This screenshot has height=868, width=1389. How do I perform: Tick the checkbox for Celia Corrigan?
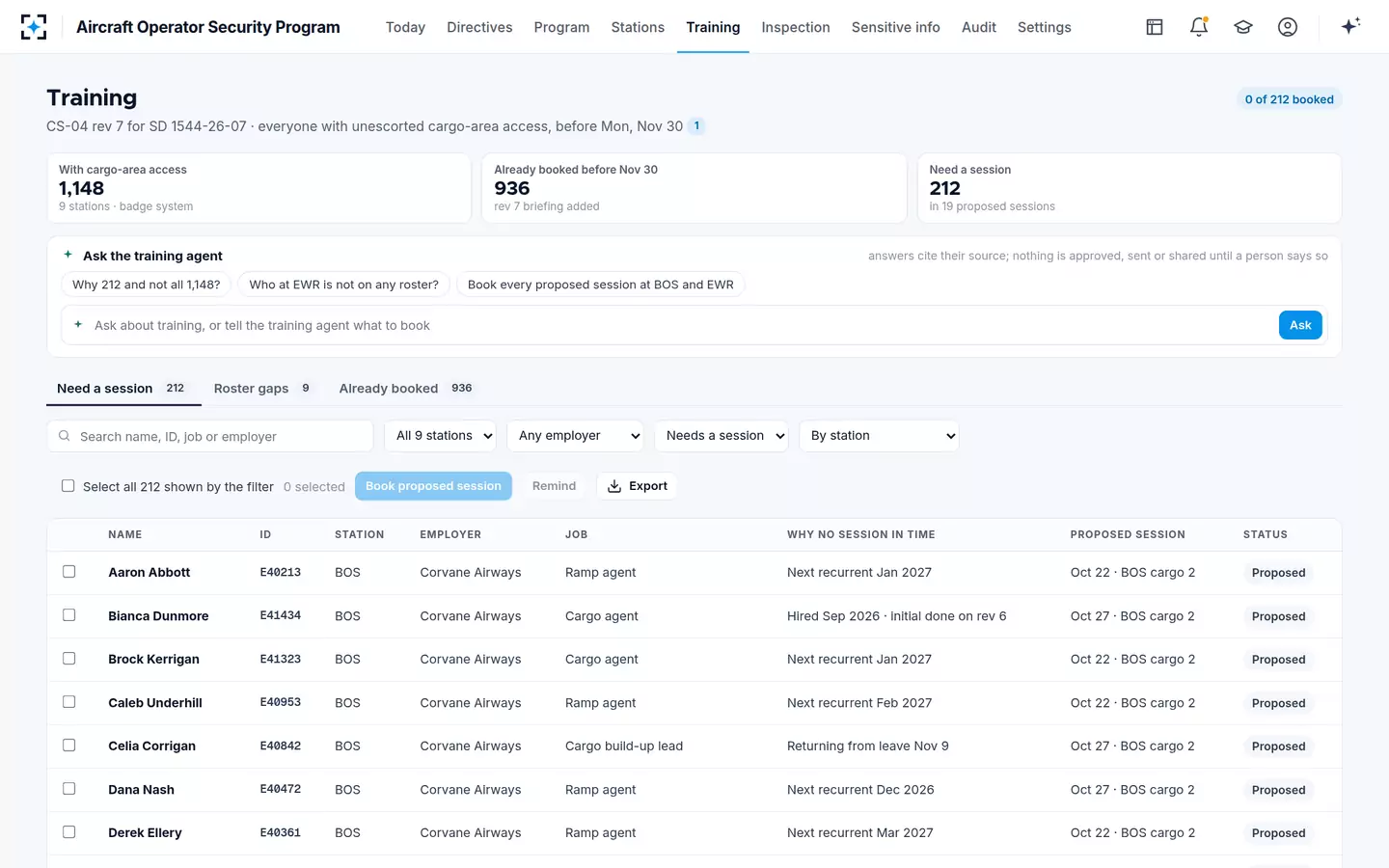pyautogui.click(x=69, y=746)
